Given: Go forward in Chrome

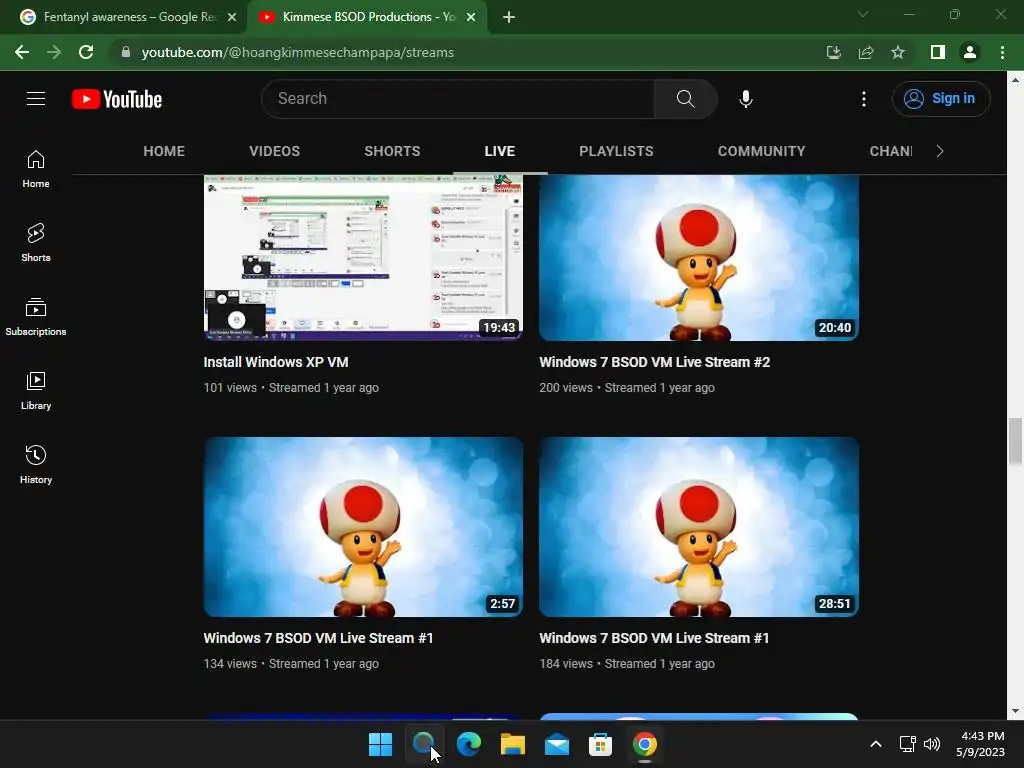Looking at the screenshot, I should coord(54,52).
